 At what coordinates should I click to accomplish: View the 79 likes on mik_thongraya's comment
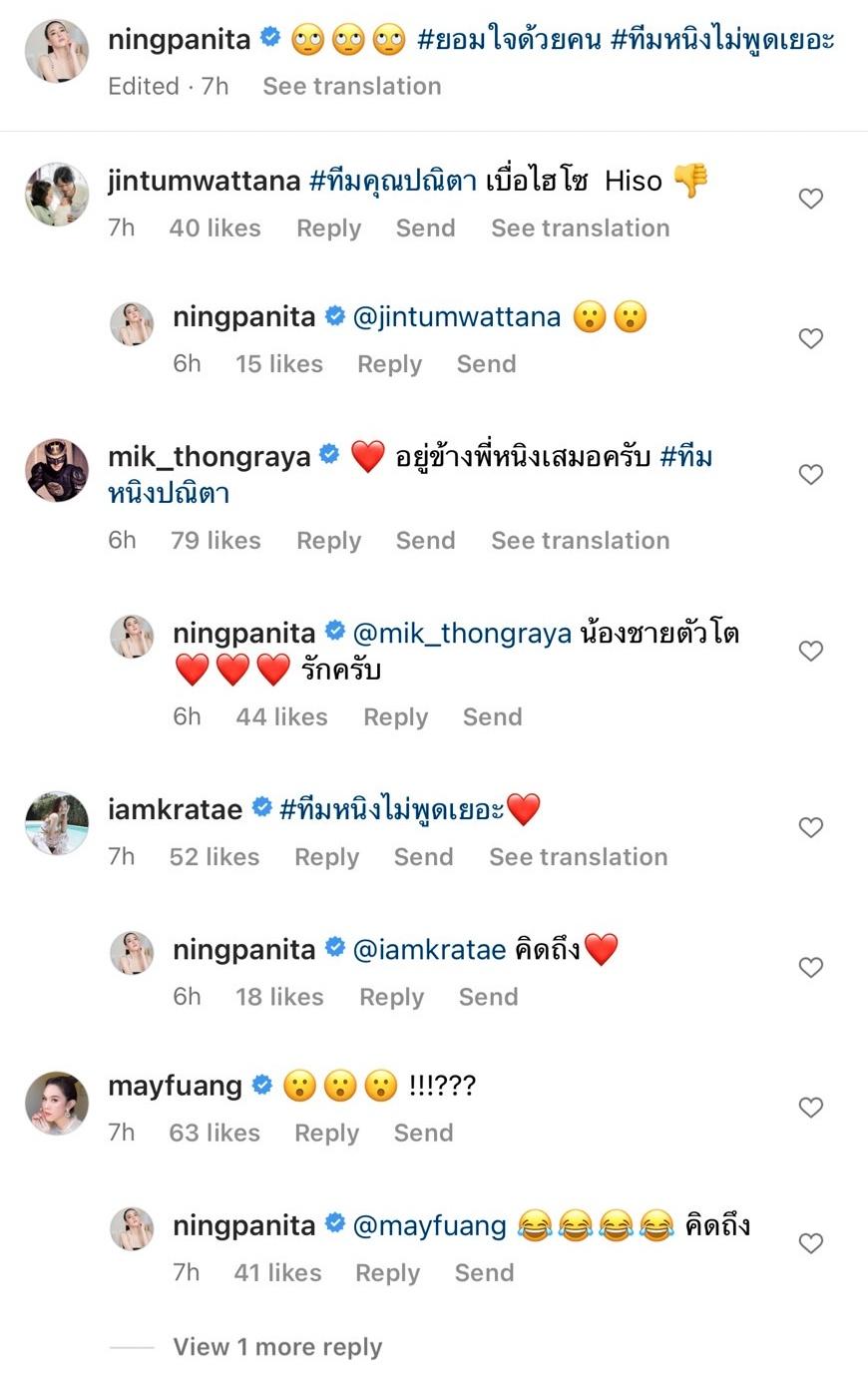[x=215, y=541]
